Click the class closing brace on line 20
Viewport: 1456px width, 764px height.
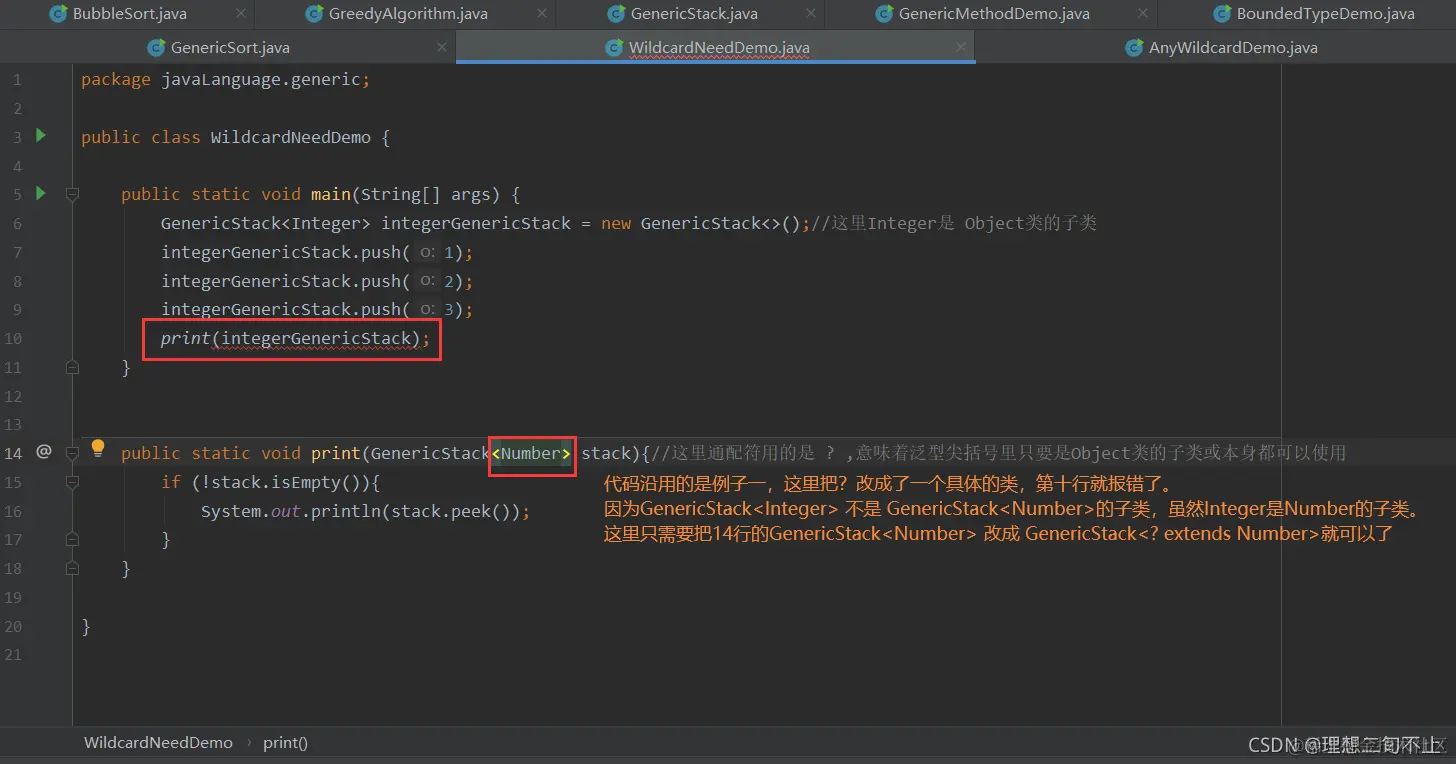point(86,626)
